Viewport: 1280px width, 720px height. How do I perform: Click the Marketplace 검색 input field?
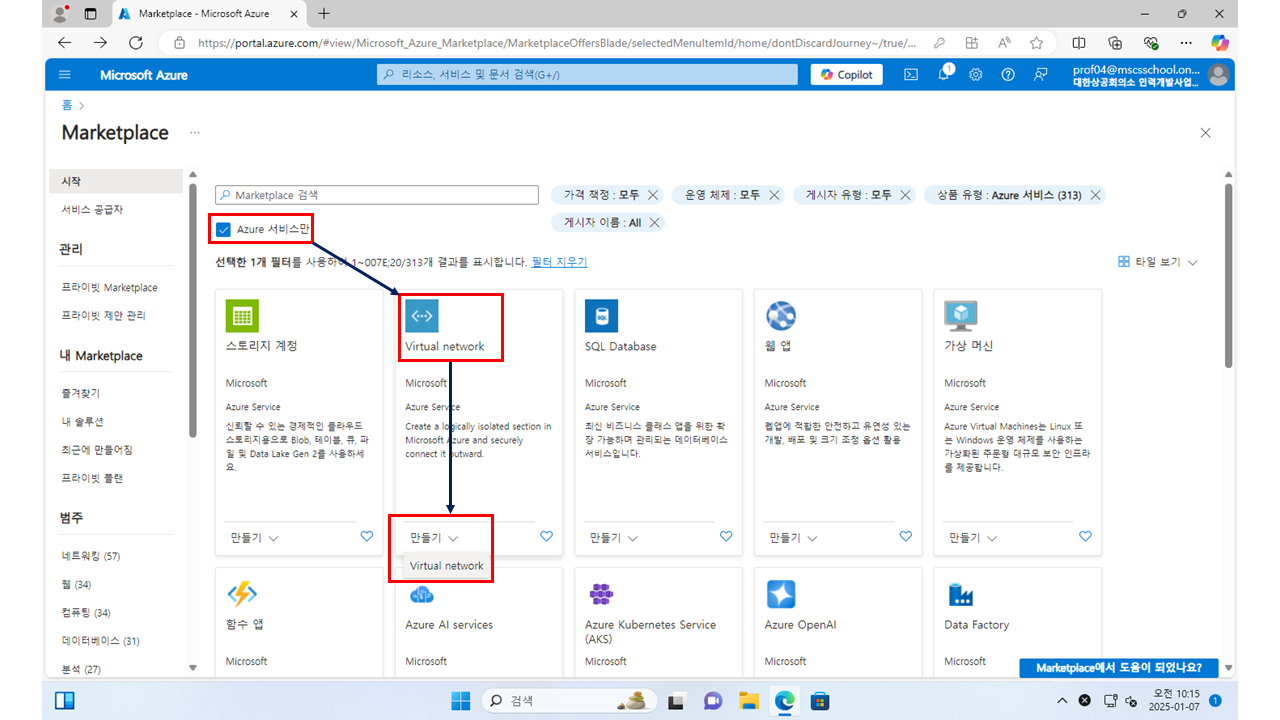tap(376, 195)
